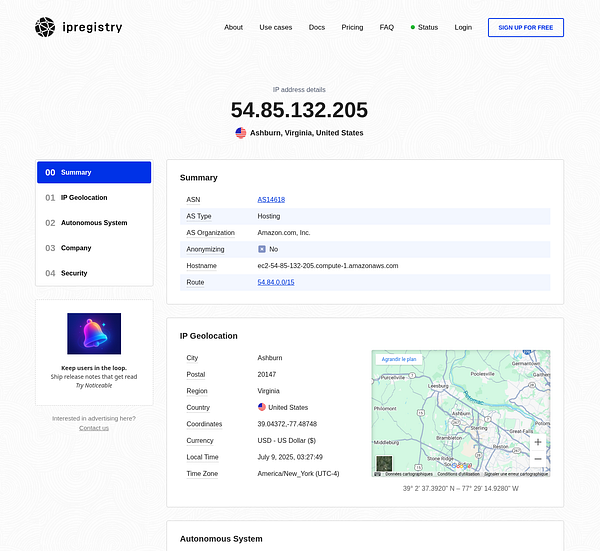Click the 'Hostname' label
The image size is (600, 551).
coord(201,266)
